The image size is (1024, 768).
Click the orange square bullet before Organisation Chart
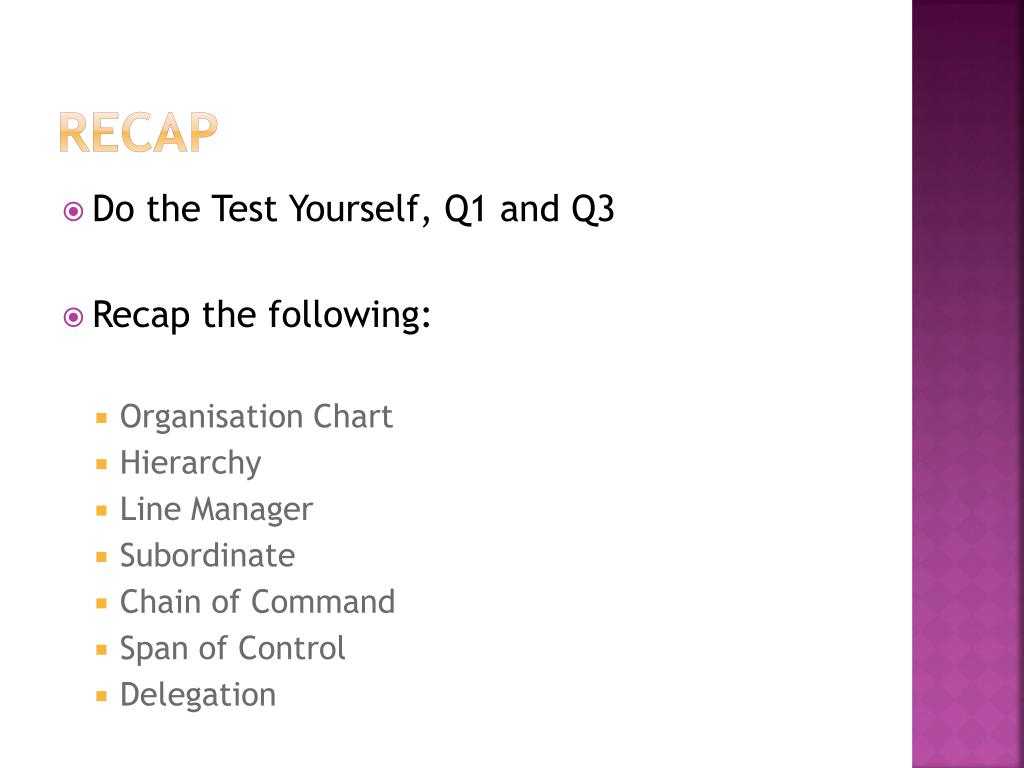[101, 418]
